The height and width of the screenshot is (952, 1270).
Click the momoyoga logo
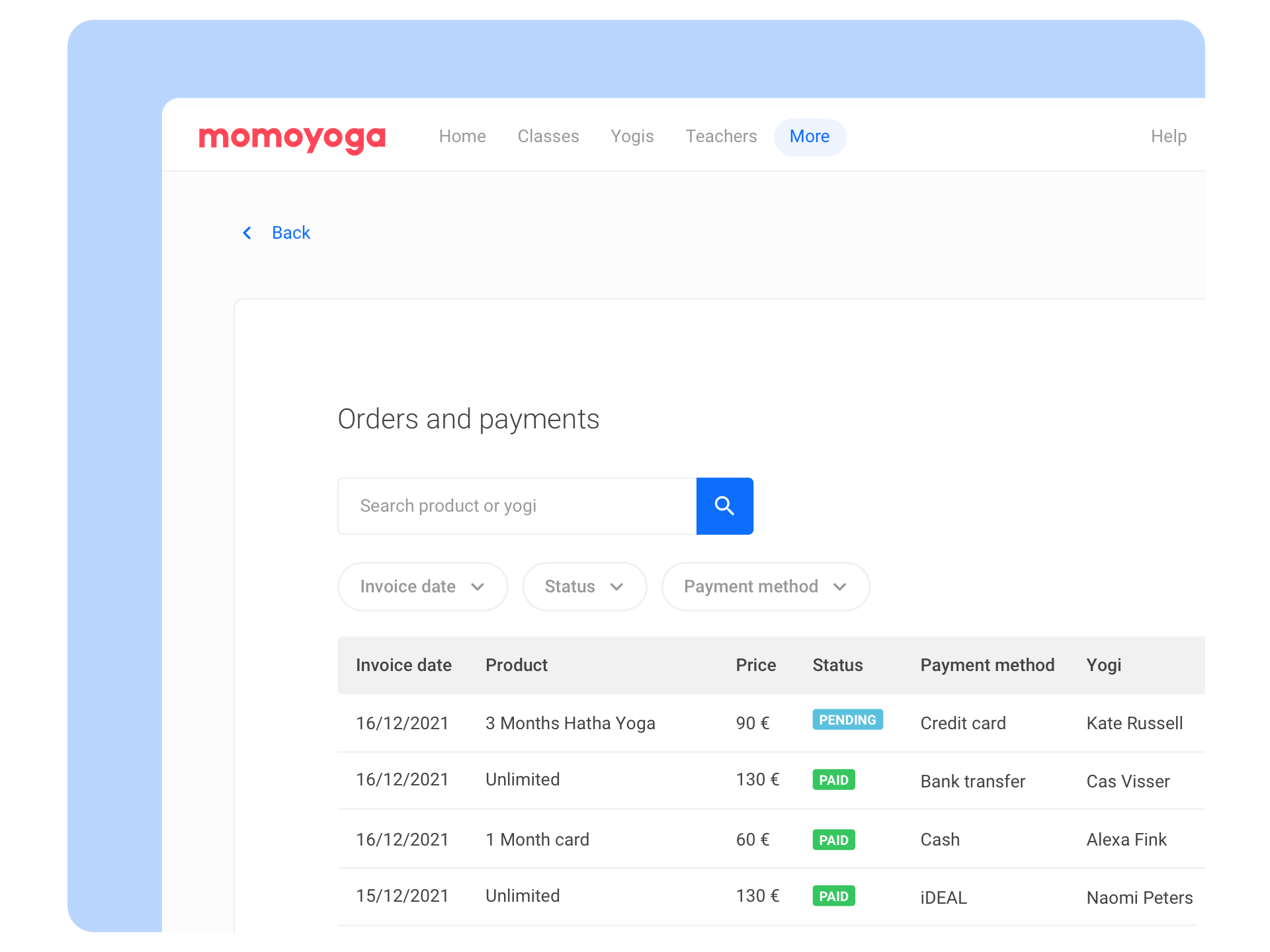click(x=292, y=138)
